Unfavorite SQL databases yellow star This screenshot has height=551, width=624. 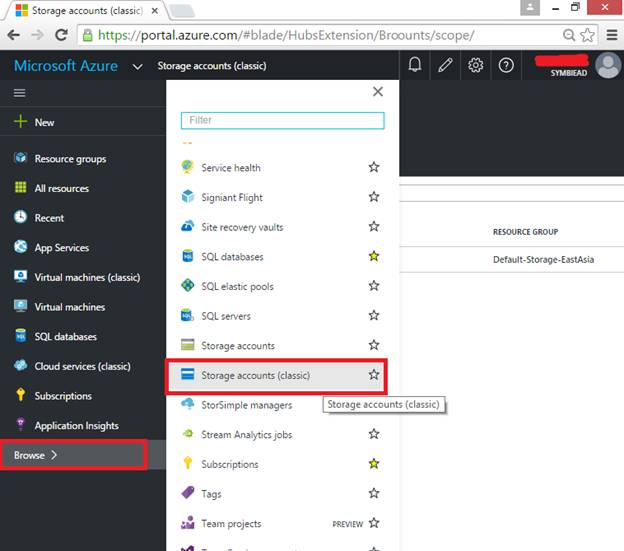coord(374,256)
